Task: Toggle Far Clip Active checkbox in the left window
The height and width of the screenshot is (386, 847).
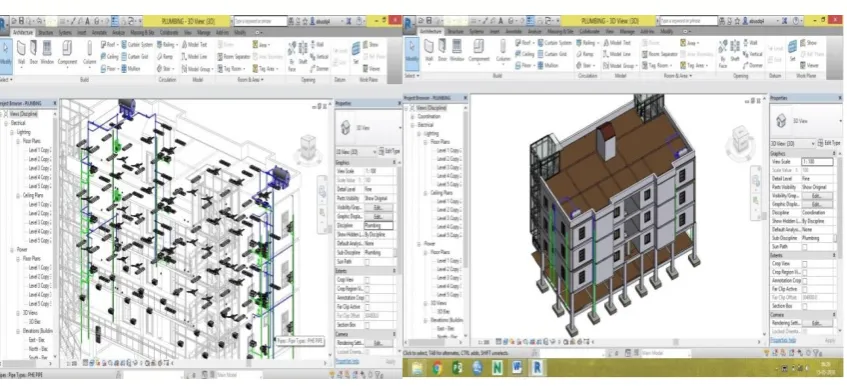Action: (367, 307)
